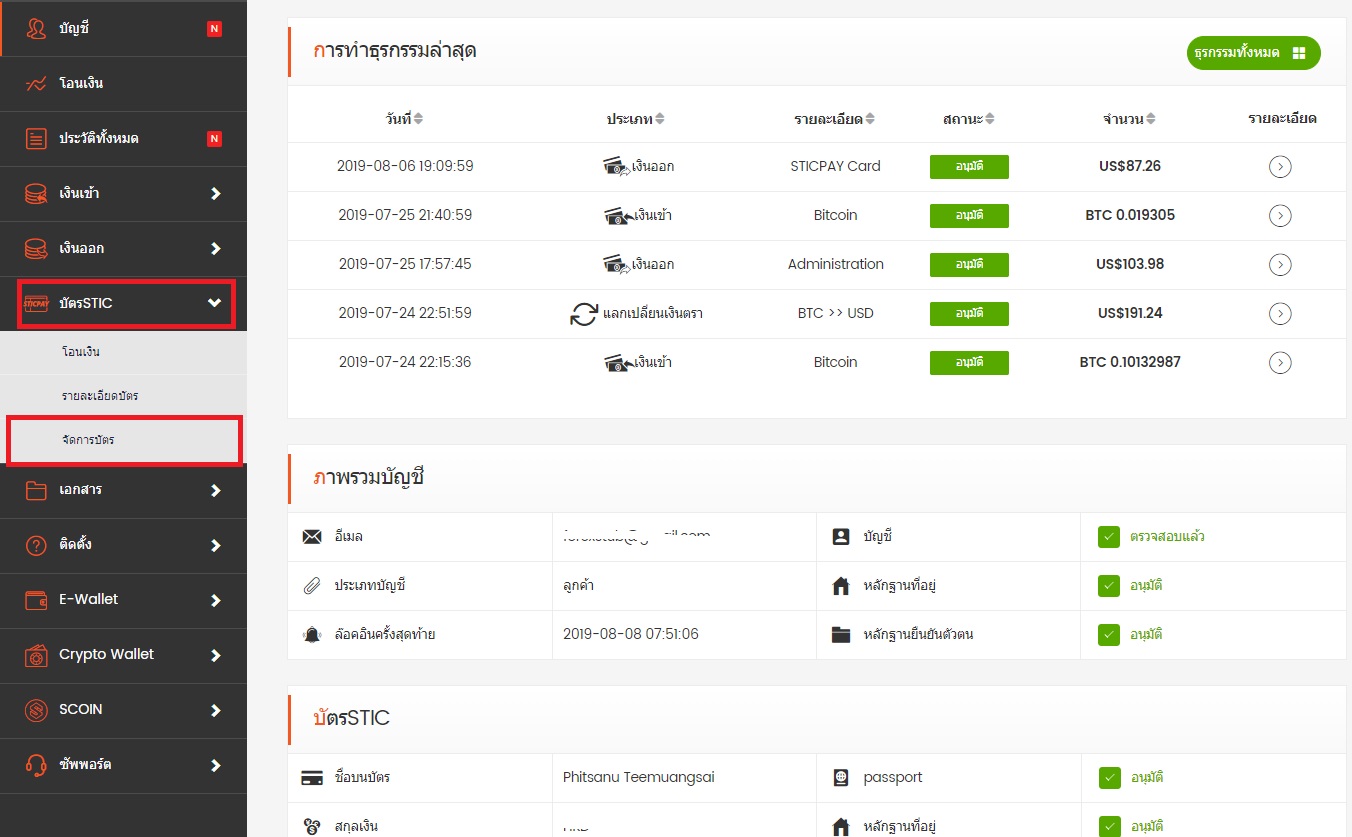Open details arrow for Administration transaction
The height and width of the screenshot is (837, 1352).
(x=1280, y=265)
